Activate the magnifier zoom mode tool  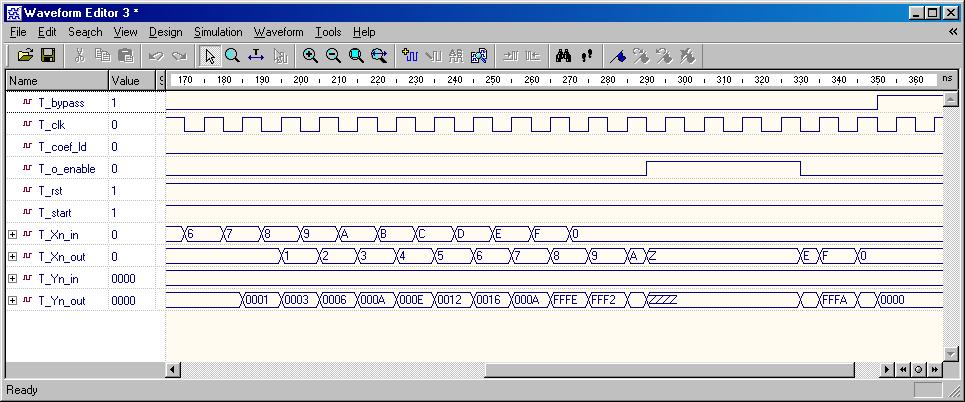coord(232,56)
